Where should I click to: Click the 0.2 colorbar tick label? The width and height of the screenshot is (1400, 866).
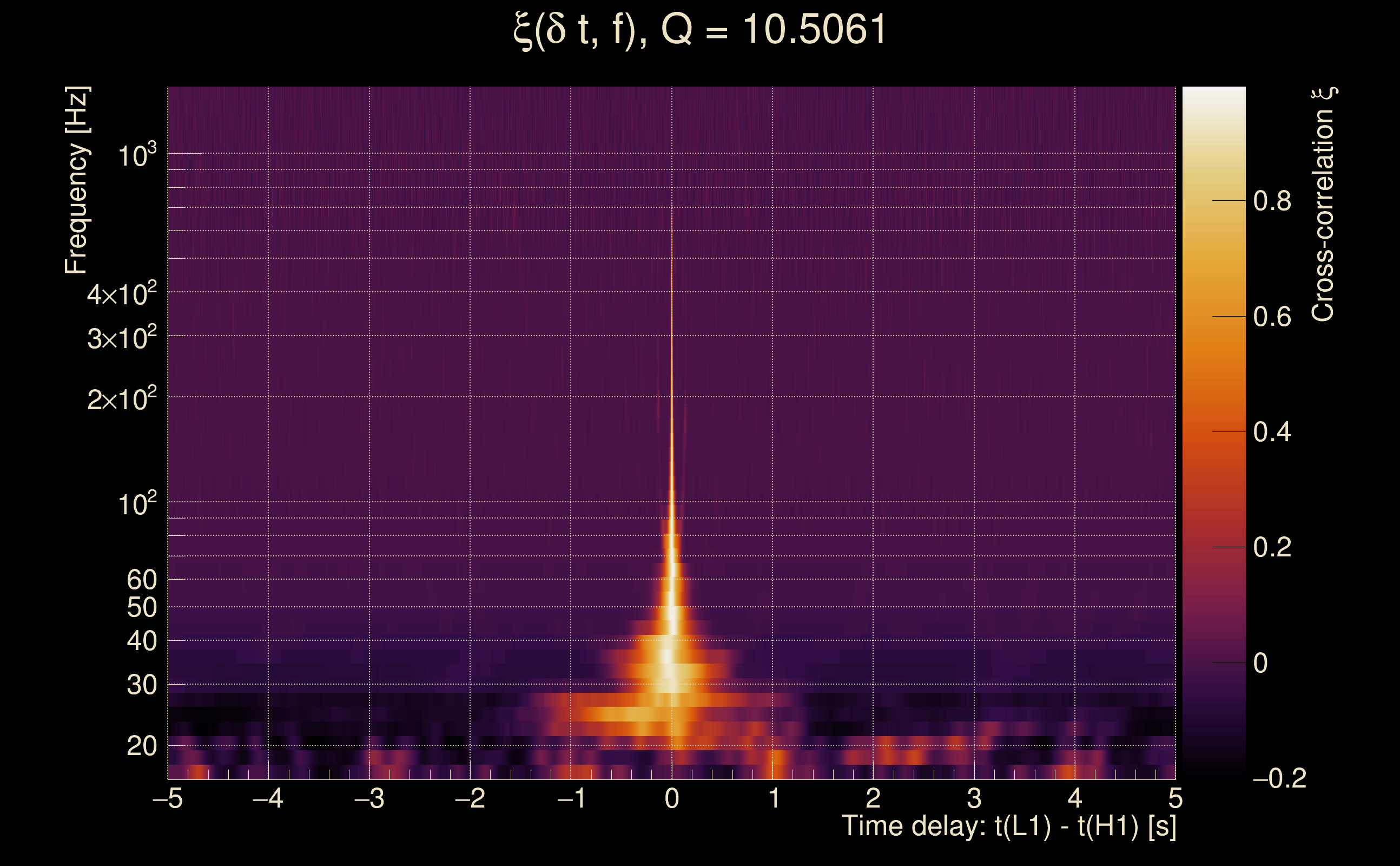[x=1272, y=548]
